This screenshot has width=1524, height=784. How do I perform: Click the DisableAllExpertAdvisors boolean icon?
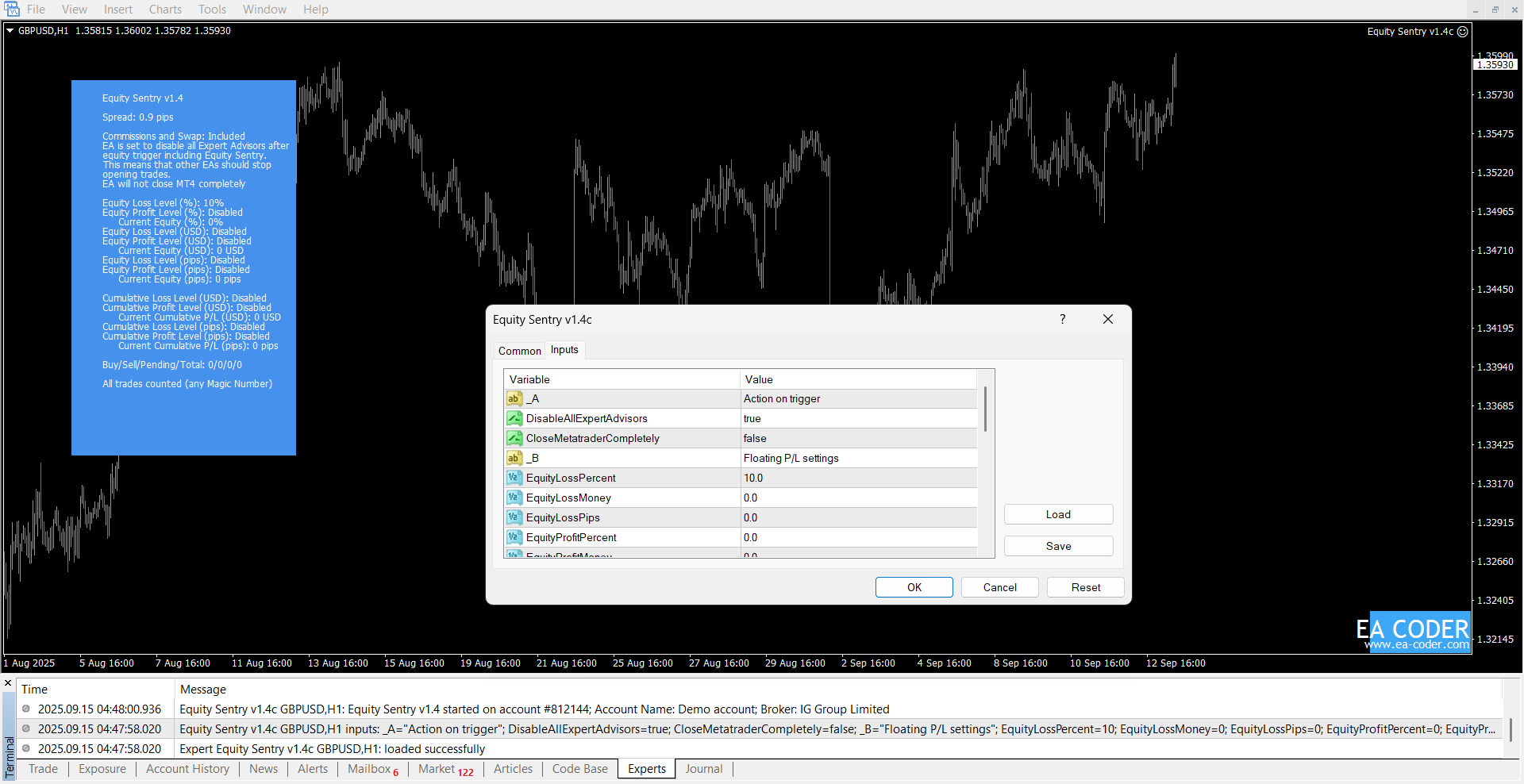(514, 418)
